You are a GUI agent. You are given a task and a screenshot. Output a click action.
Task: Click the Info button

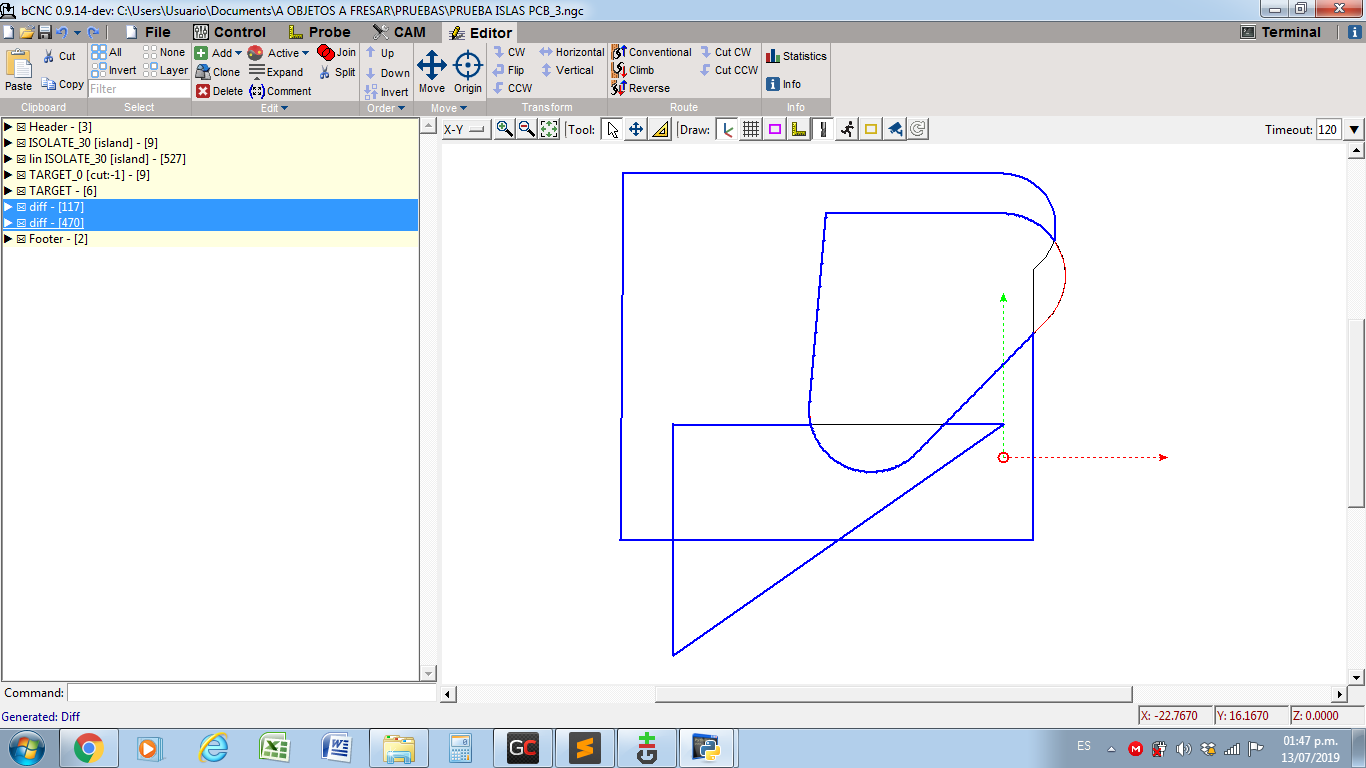pyautogui.click(x=783, y=84)
